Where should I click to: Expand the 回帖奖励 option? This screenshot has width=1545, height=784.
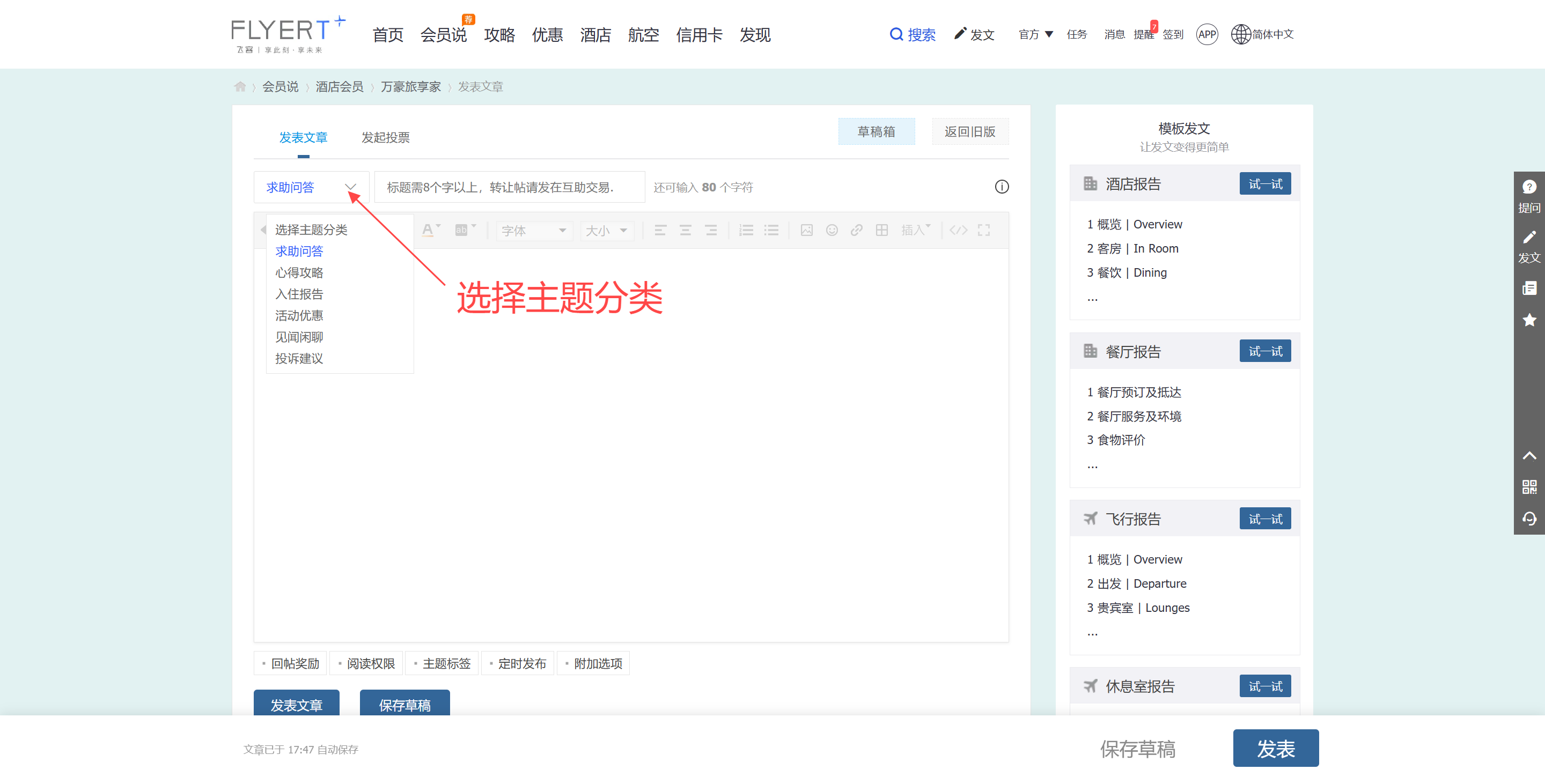point(290,663)
